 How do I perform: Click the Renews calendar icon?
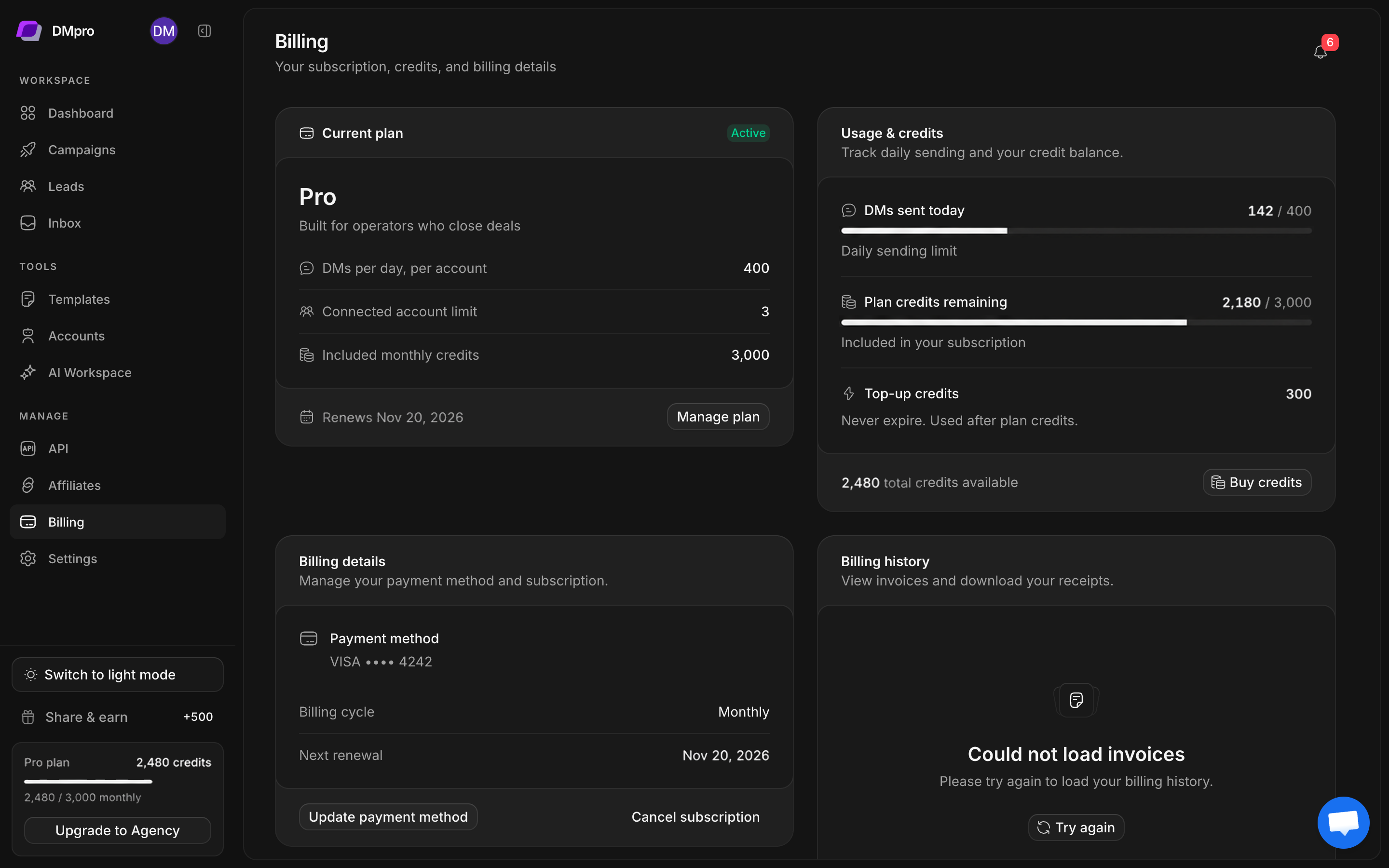coord(307,417)
